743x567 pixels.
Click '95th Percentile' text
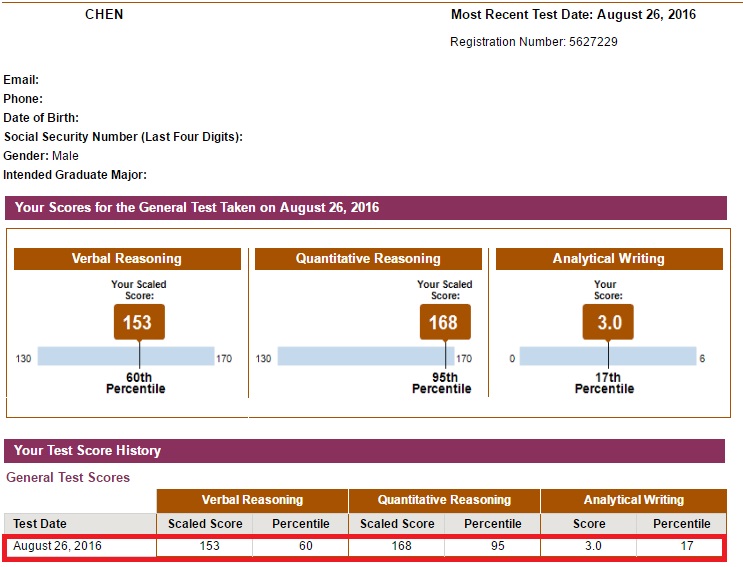coord(442,383)
